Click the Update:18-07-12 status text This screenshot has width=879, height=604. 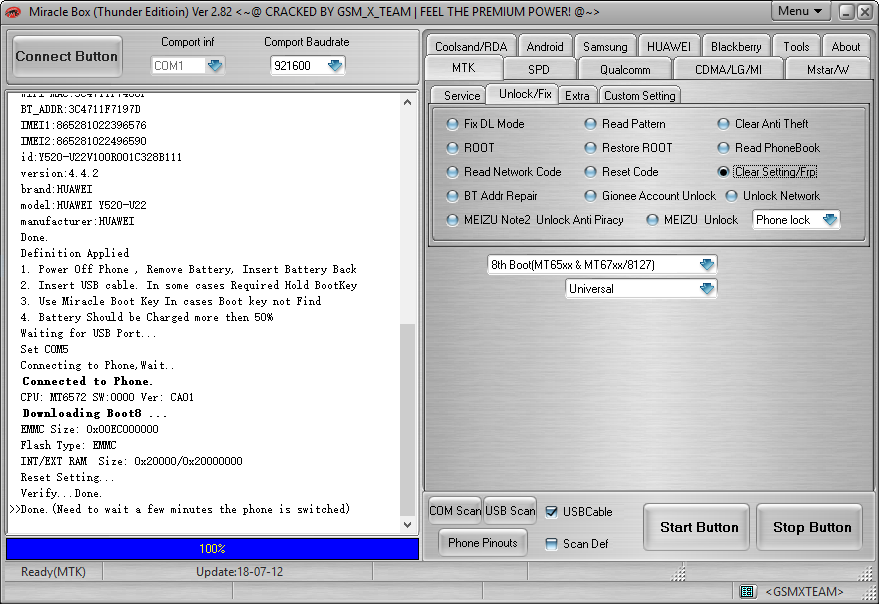239,571
